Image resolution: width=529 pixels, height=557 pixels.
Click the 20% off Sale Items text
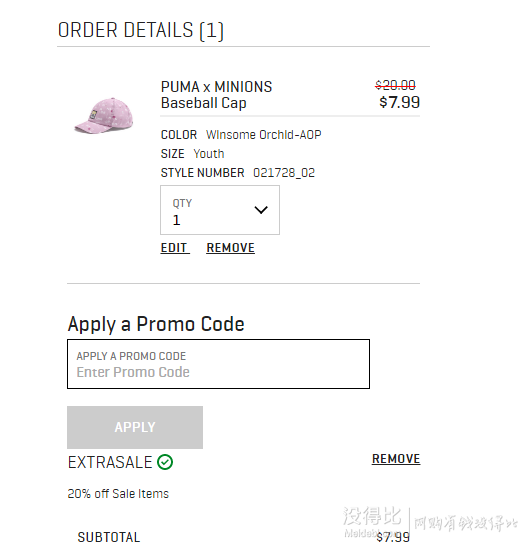click(118, 493)
